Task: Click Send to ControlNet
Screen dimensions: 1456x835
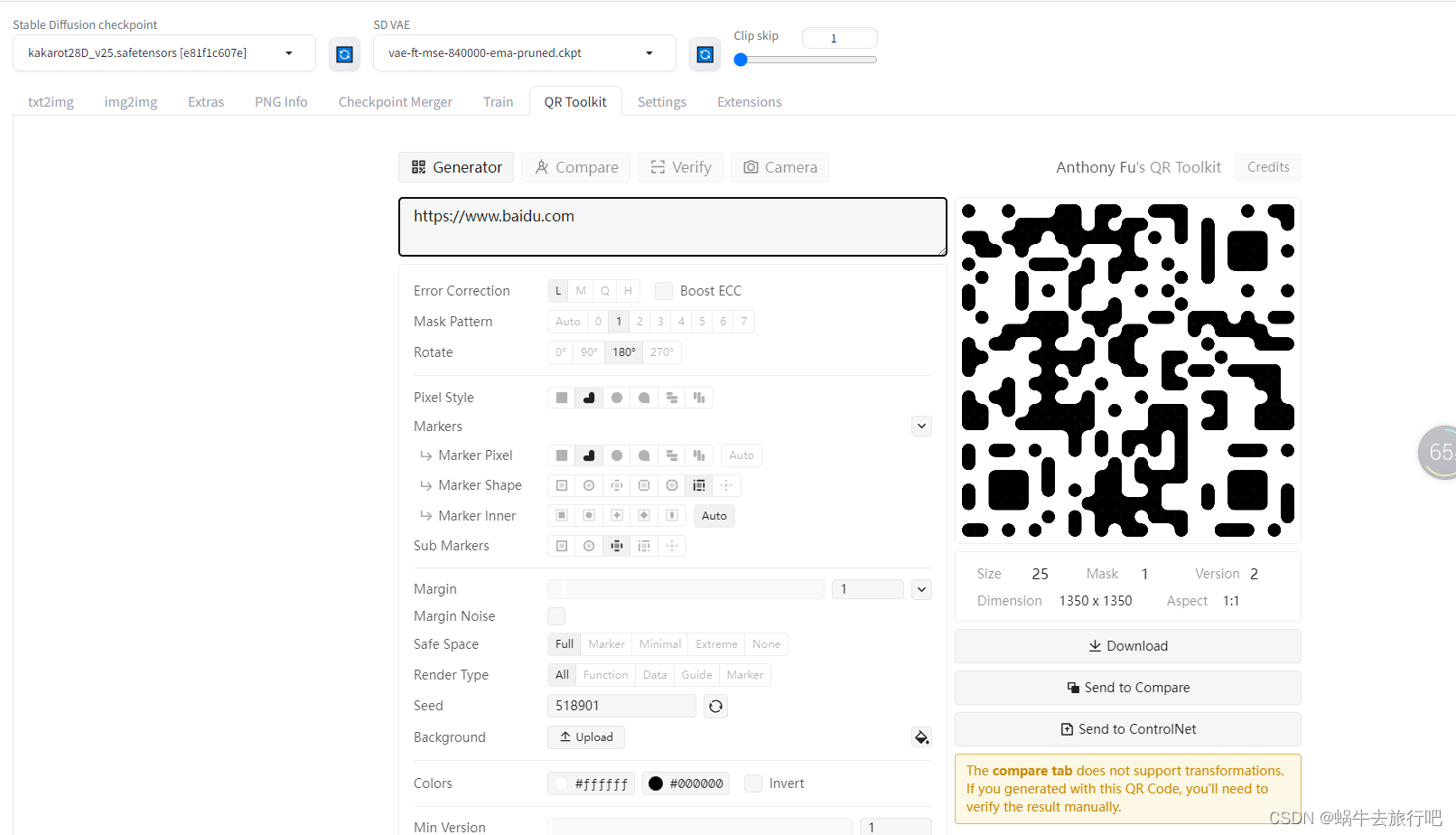Action: 1128,729
